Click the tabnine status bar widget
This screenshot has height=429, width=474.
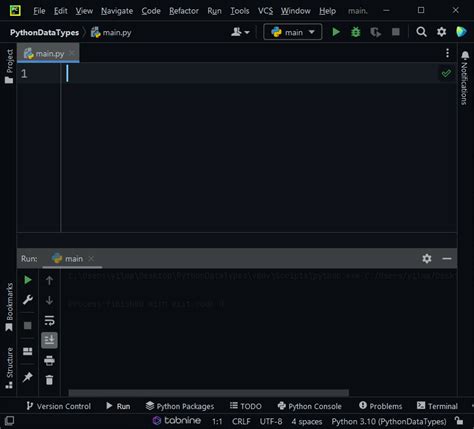click(177, 421)
